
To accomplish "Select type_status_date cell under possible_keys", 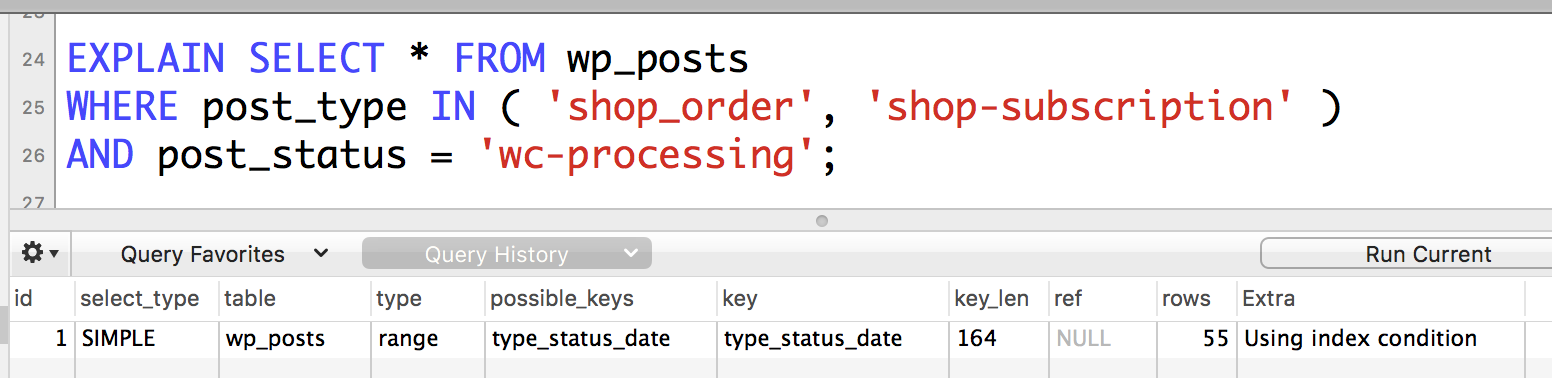I will [600, 339].
